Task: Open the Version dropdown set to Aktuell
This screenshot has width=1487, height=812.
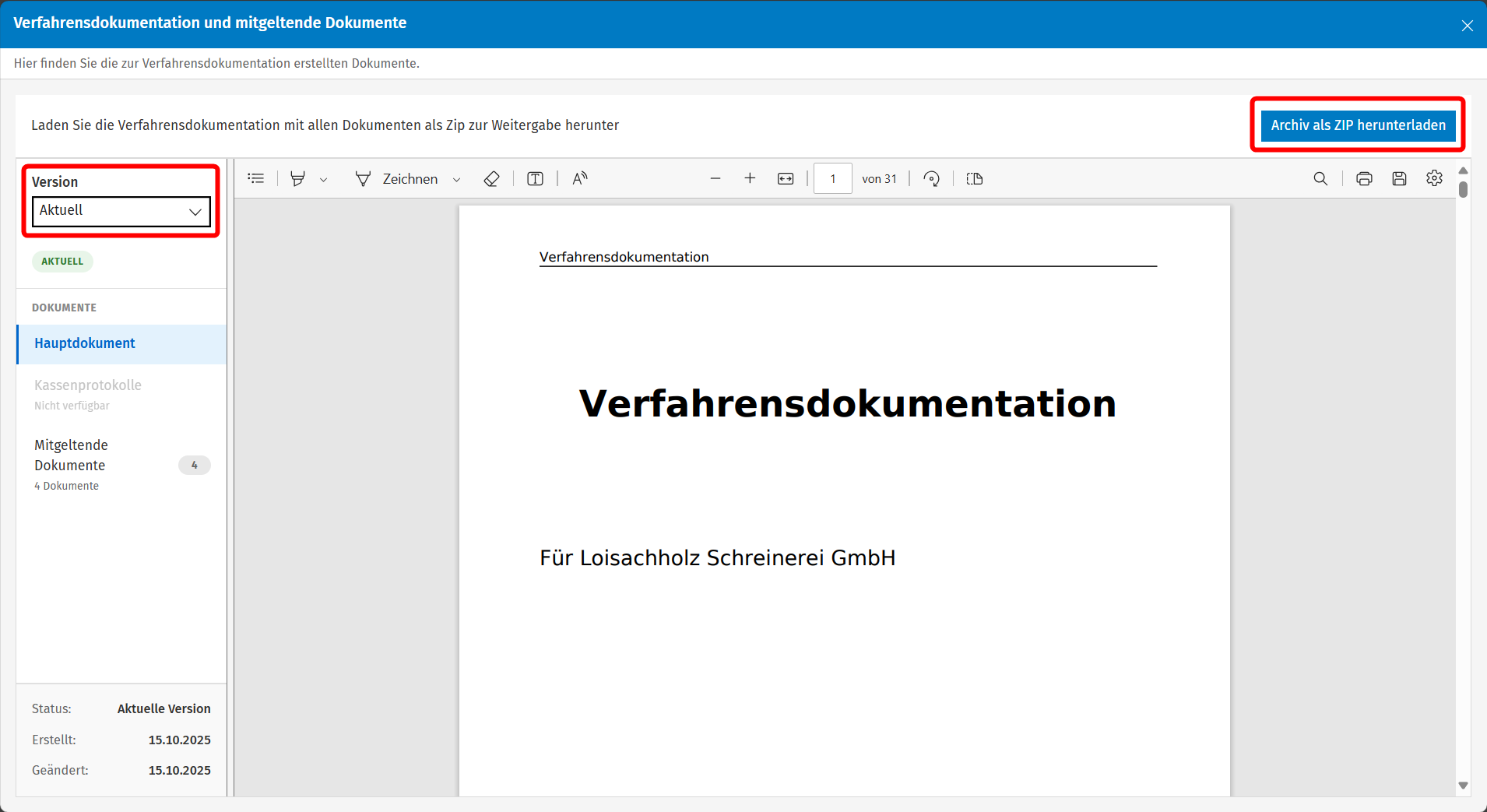Action: 121,211
